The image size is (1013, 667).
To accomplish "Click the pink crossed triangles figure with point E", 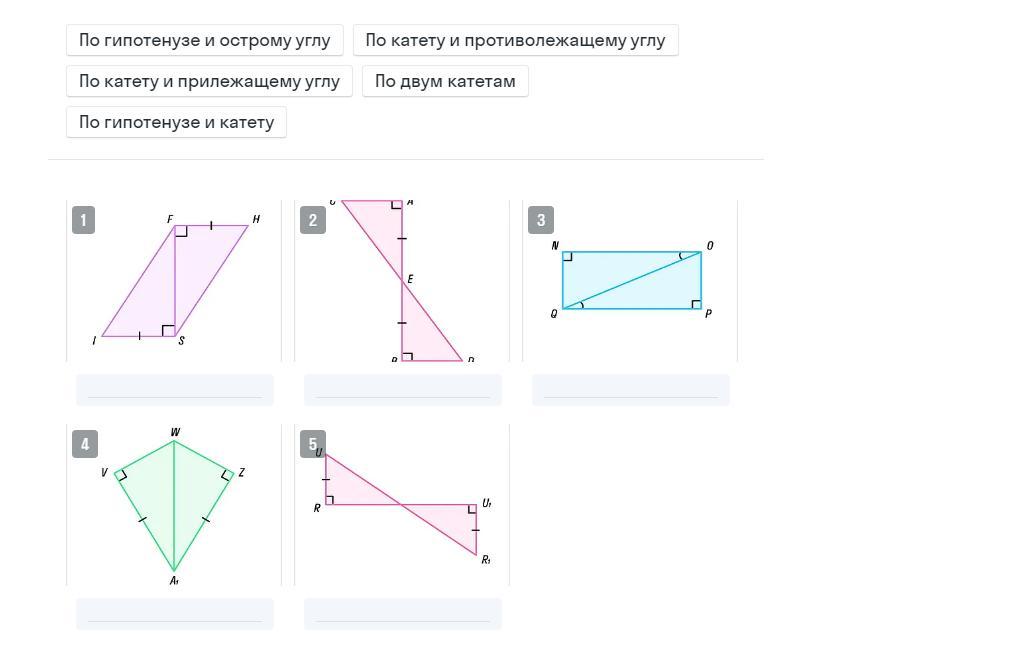I will 403,282.
